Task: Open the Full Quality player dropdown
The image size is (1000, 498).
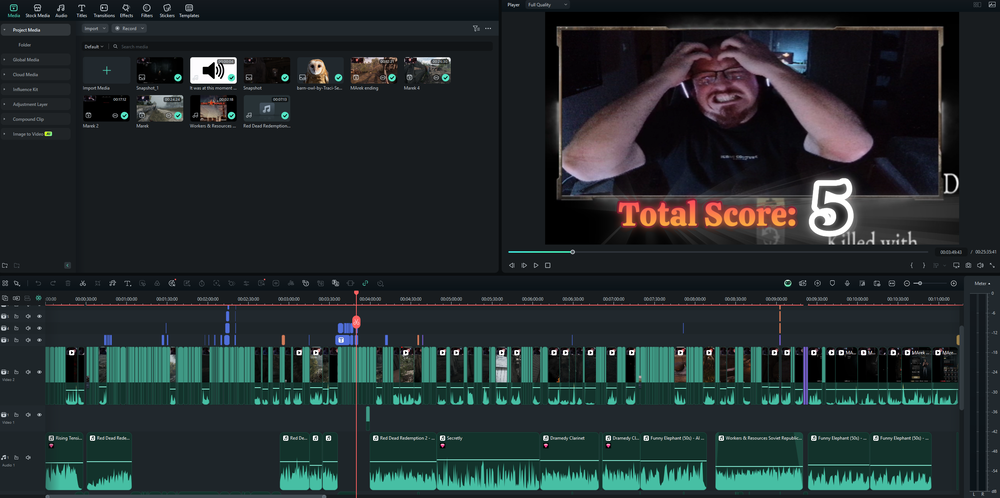Action: pos(547,4)
